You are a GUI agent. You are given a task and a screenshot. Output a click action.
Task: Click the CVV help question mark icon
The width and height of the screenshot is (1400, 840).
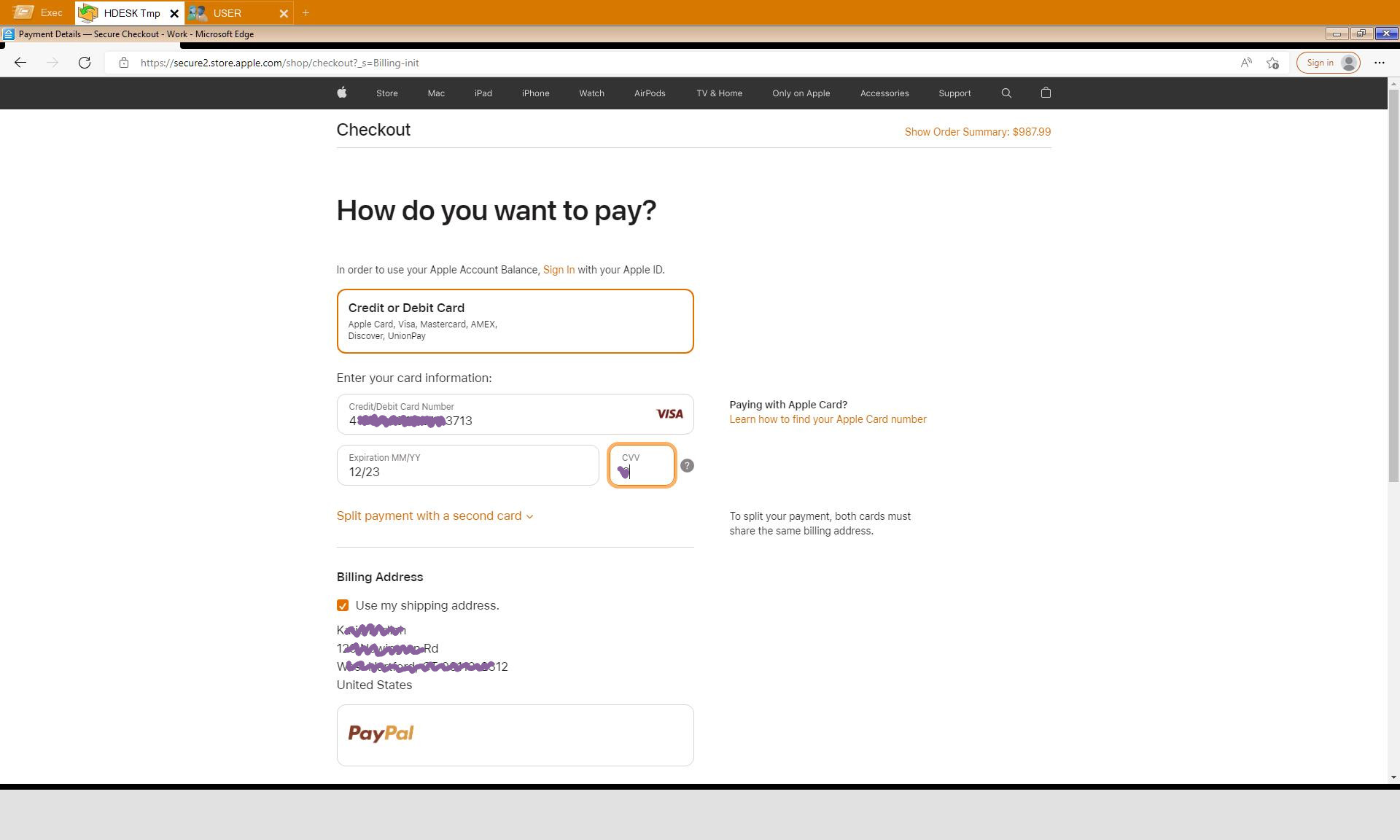click(x=687, y=465)
